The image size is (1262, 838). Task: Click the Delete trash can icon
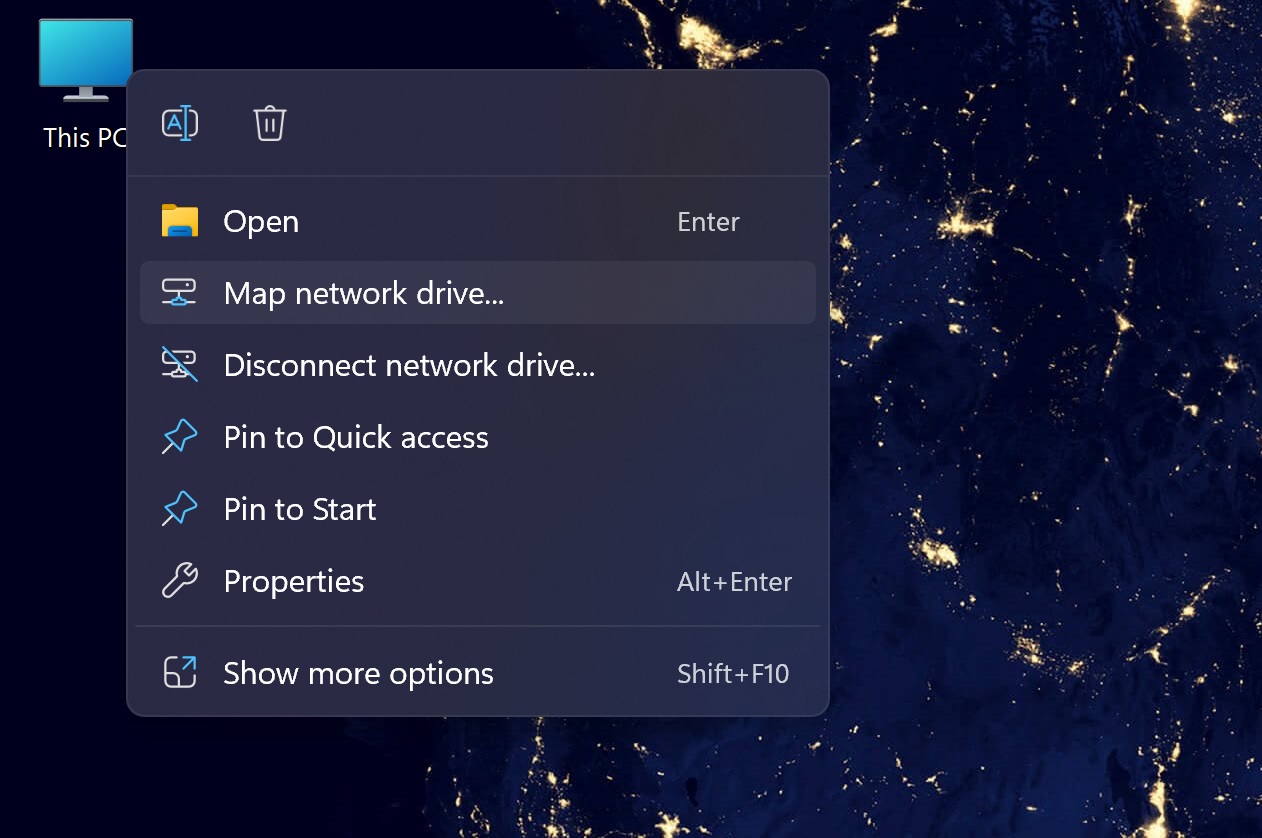pos(270,124)
